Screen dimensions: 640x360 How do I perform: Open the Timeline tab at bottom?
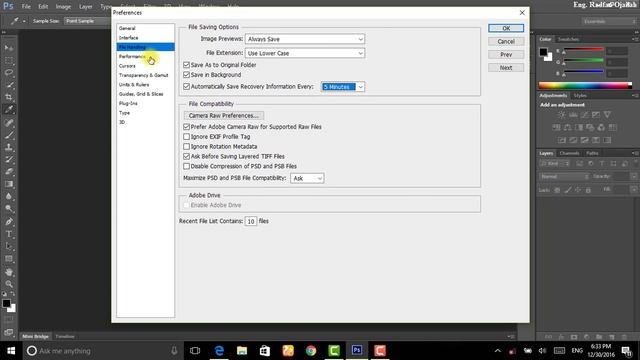click(x=65, y=337)
